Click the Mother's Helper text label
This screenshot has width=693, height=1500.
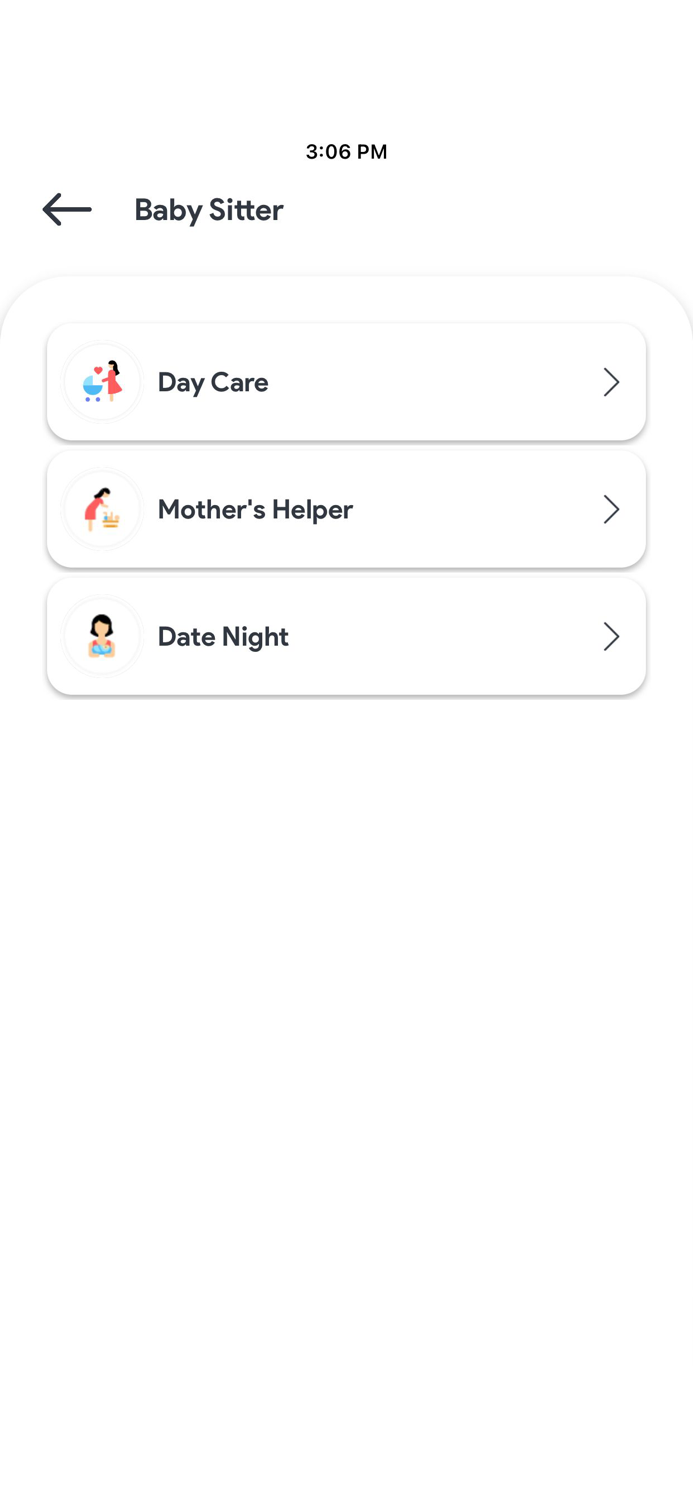pyautogui.click(x=255, y=509)
